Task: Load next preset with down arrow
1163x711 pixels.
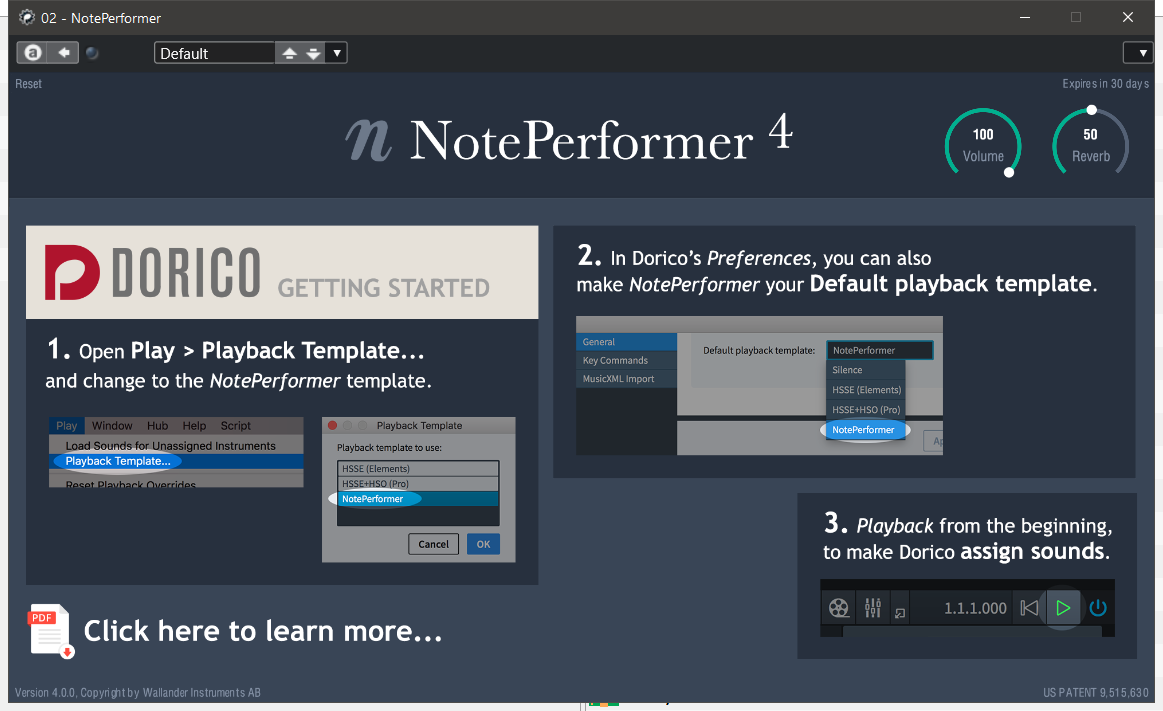Action: tap(314, 53)
